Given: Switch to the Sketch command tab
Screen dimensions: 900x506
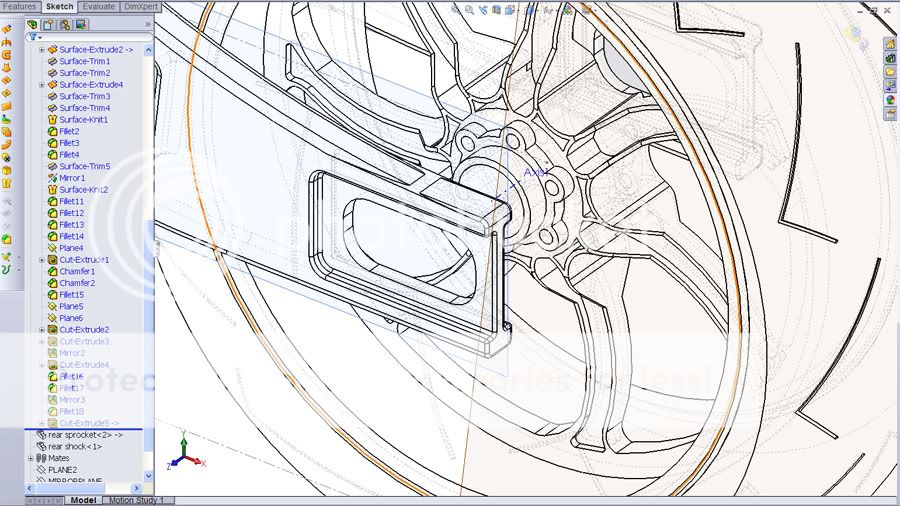Looking at the screenshot, I should pos(59,6).
